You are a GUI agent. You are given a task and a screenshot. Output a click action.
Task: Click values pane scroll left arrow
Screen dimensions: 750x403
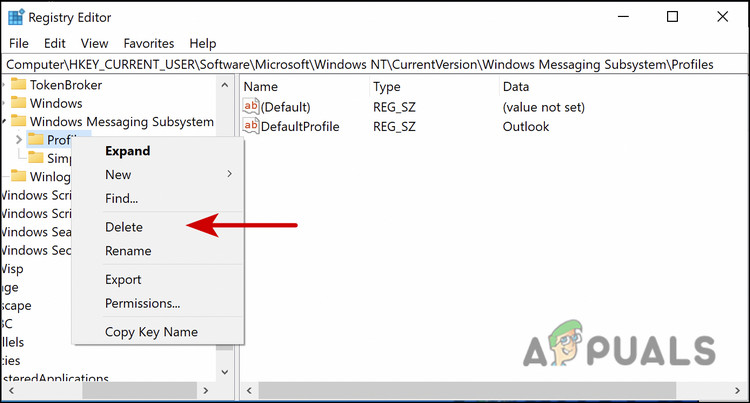tap(249, 391)
